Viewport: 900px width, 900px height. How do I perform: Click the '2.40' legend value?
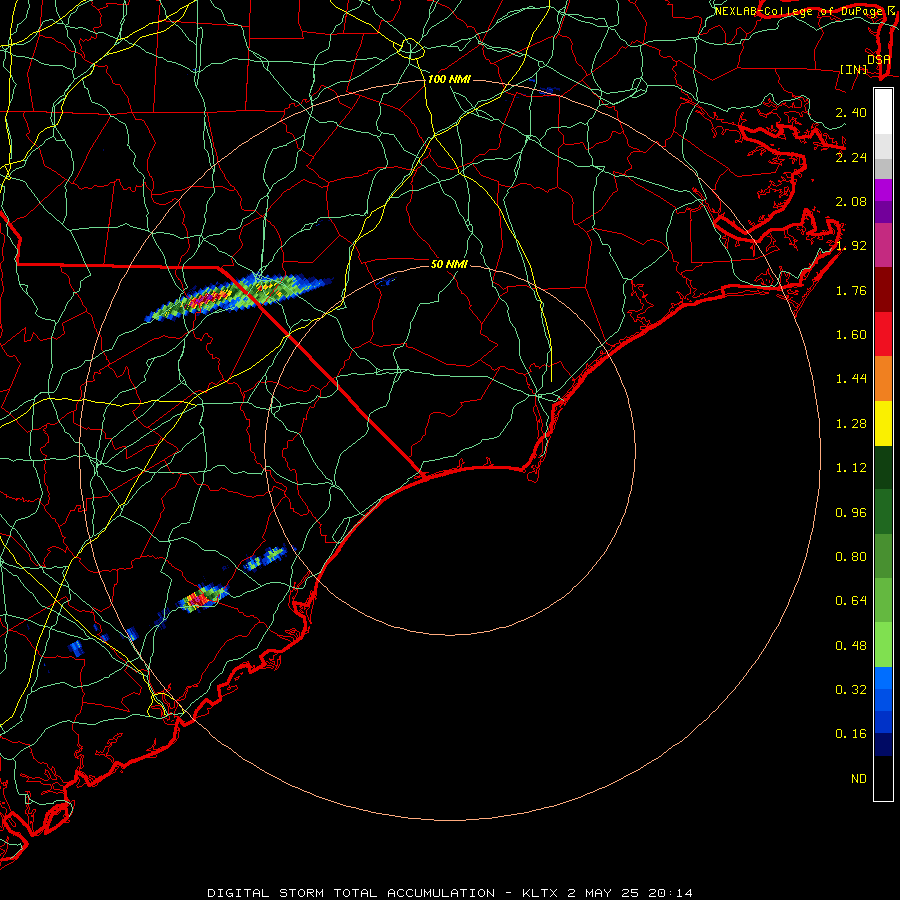851,112
